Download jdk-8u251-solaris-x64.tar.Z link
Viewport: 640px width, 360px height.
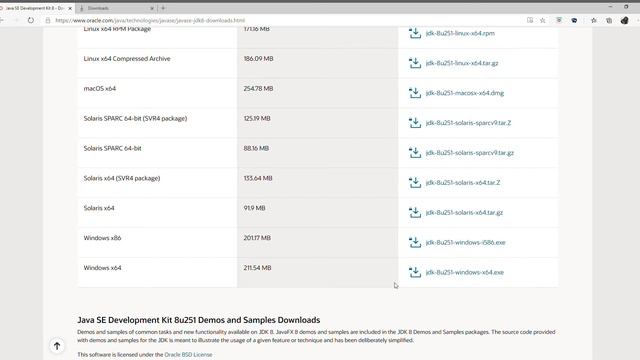coord(462,182)
